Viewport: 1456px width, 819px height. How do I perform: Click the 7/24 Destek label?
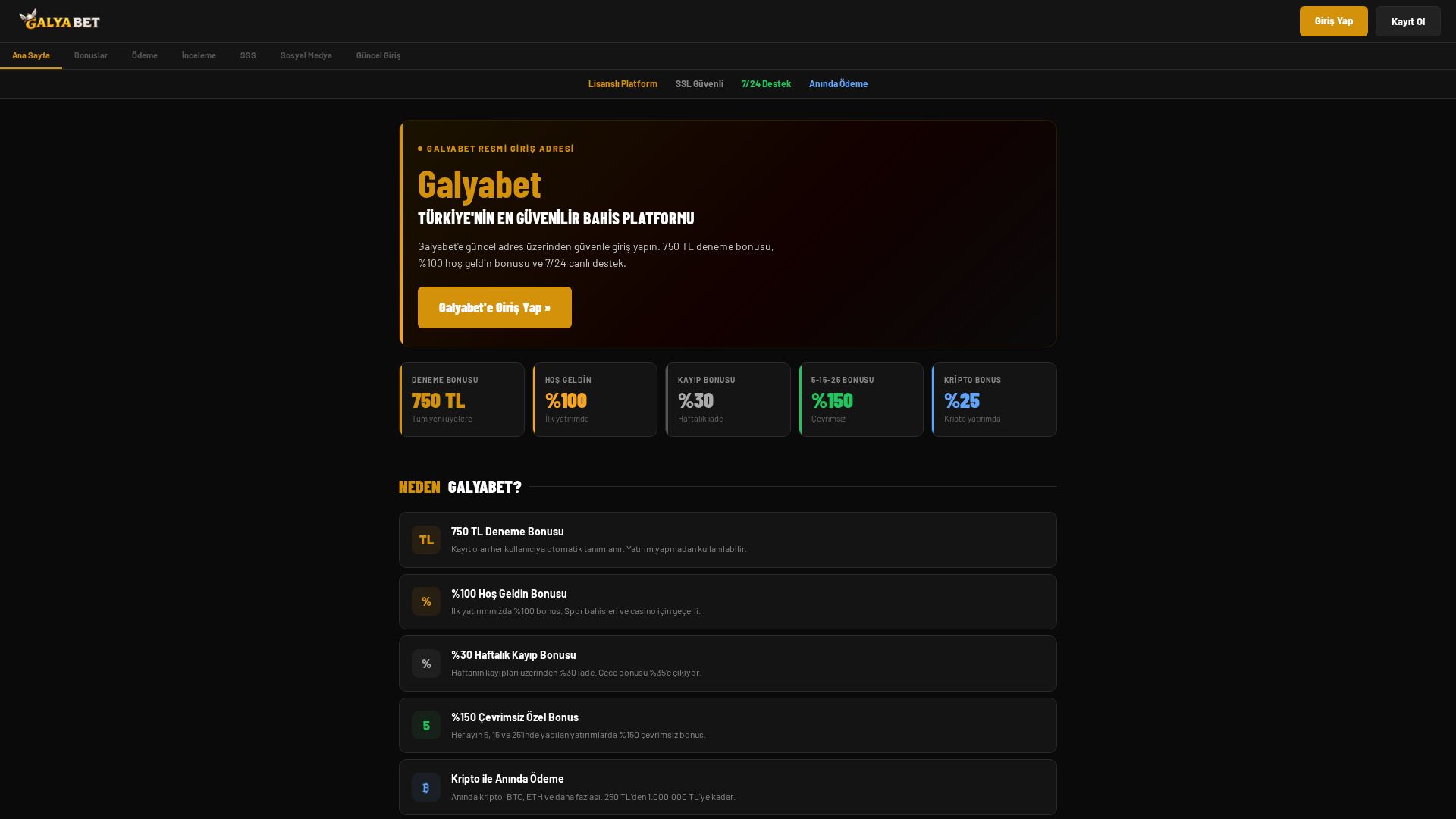[x=766, y=83]
